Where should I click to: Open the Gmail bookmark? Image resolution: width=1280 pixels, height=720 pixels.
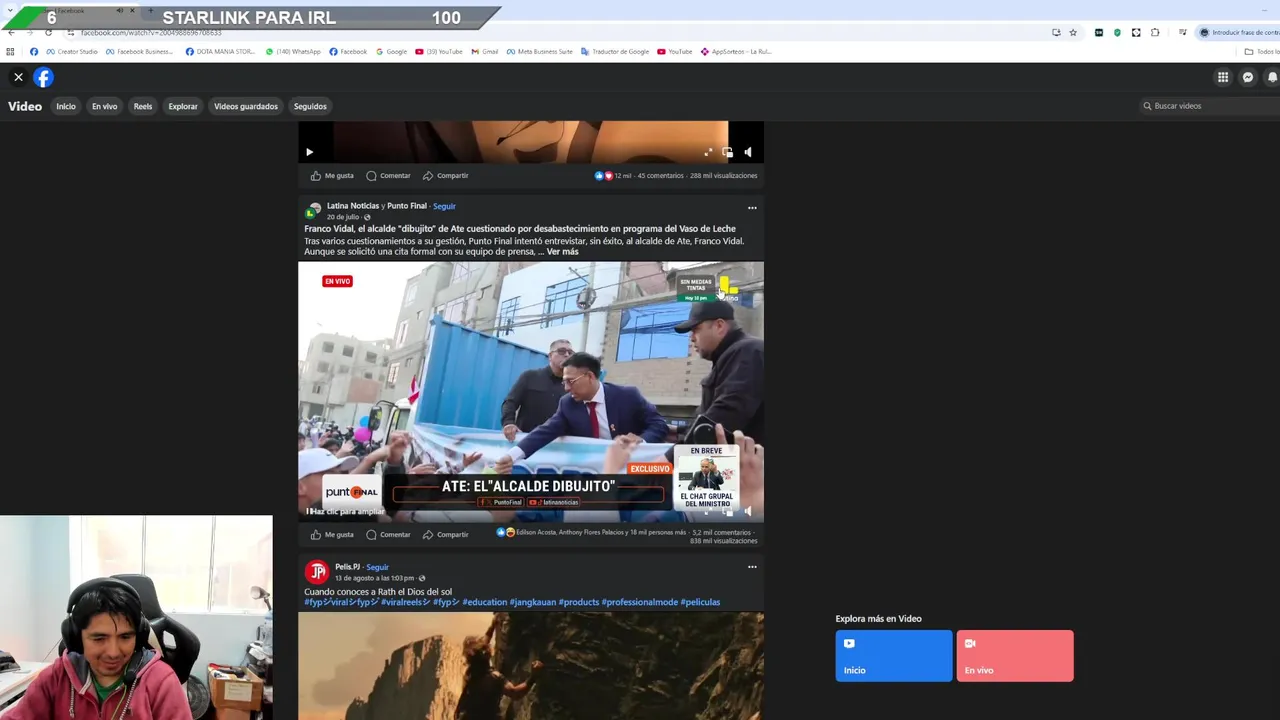485,52
